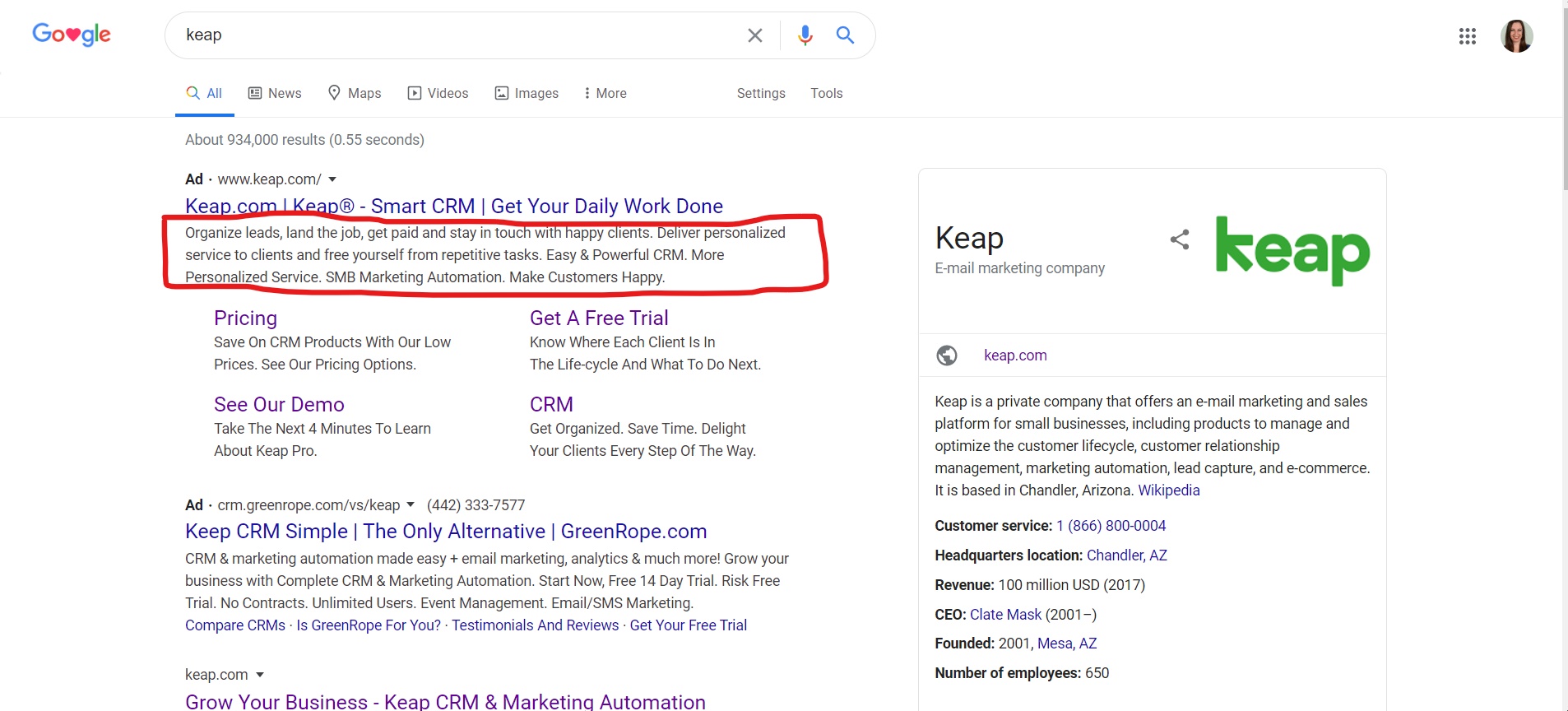Click the result count text About 934,000 results
This screenshot has width=1568, height=711.
(x=304, y=140)
